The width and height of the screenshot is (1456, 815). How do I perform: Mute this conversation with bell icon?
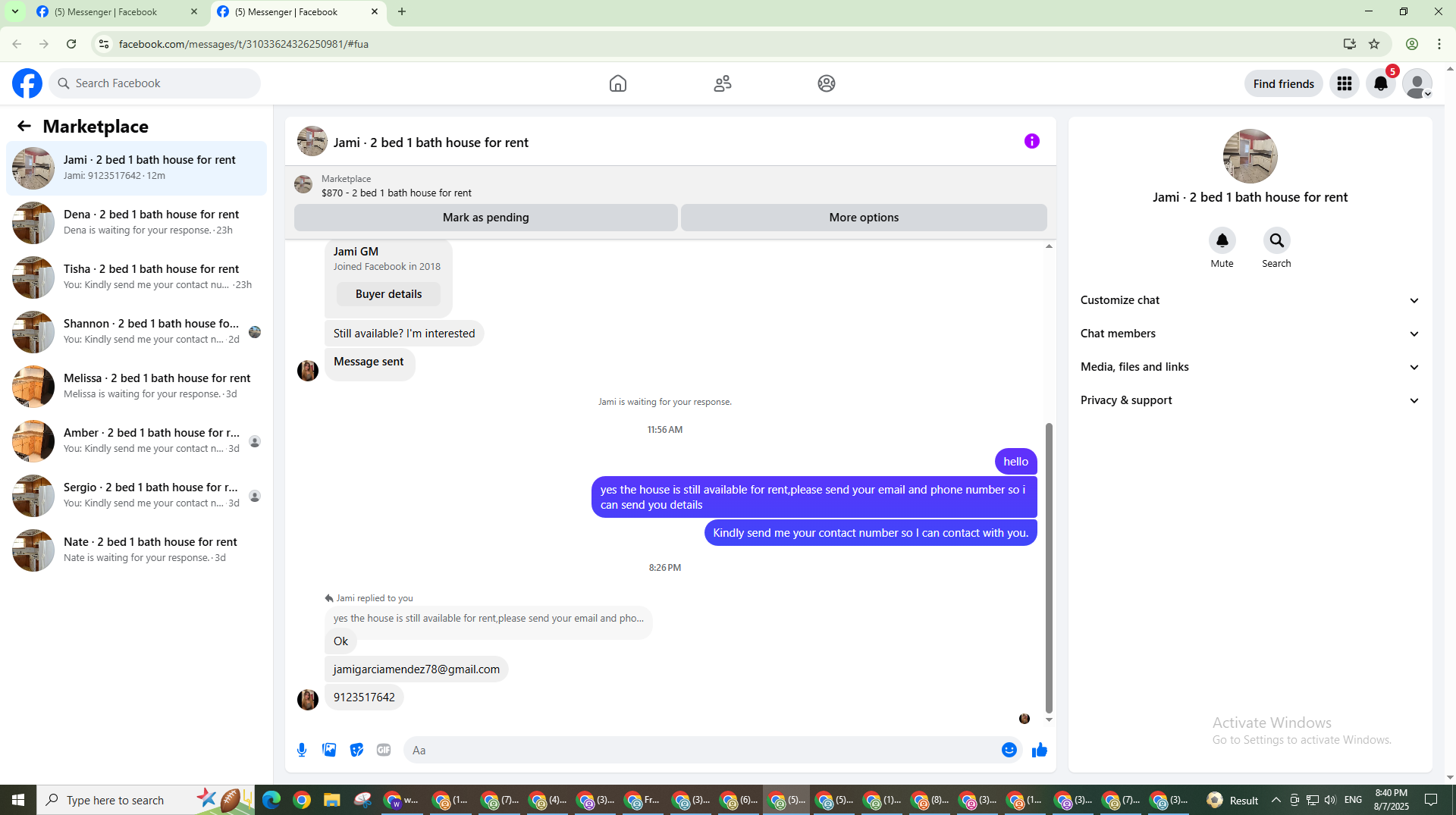(1222, 240)
